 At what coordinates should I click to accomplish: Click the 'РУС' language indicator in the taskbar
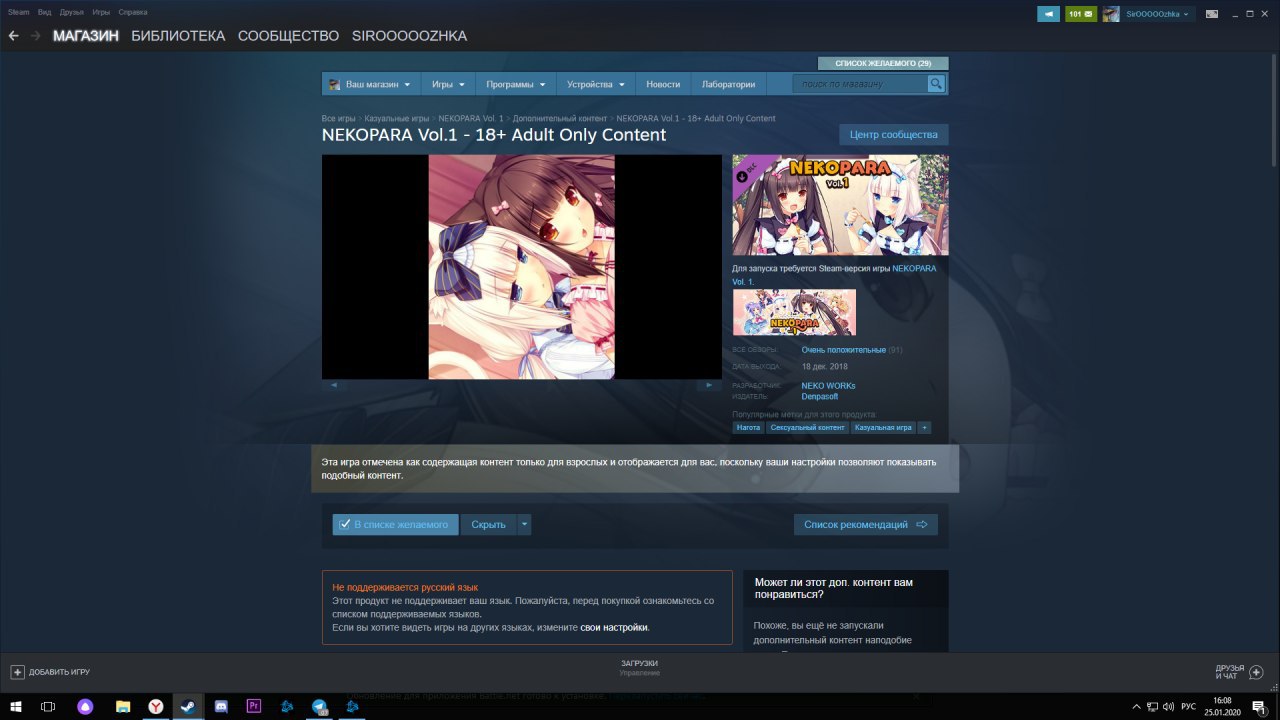click(1189, 706)
